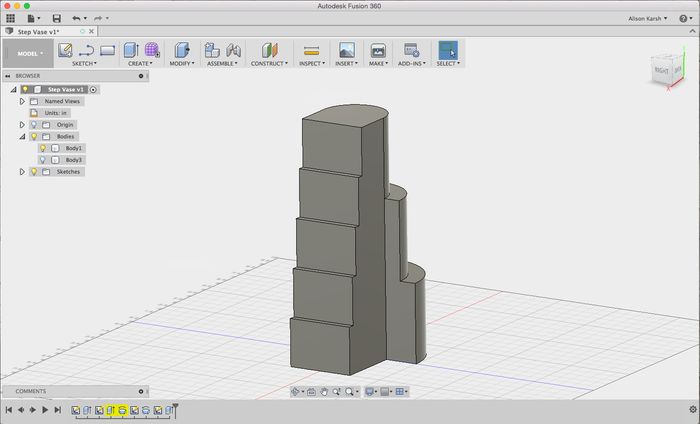Viewport: 700px width, 424px height.
Task: Open the data panel grid icon
Action: (x=11, y=18)
